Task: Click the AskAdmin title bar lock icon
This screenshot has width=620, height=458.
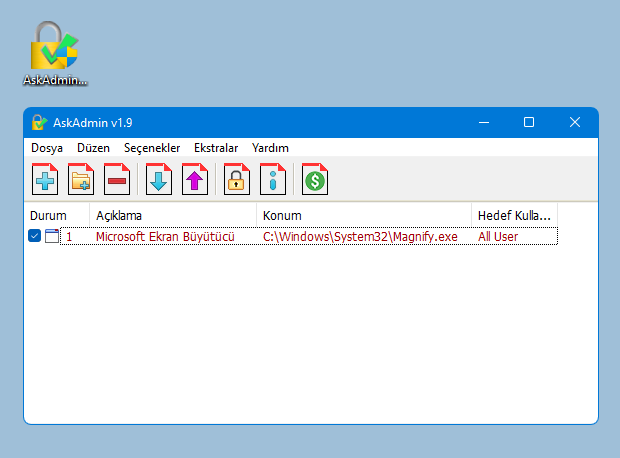Action: coord(39,123)
